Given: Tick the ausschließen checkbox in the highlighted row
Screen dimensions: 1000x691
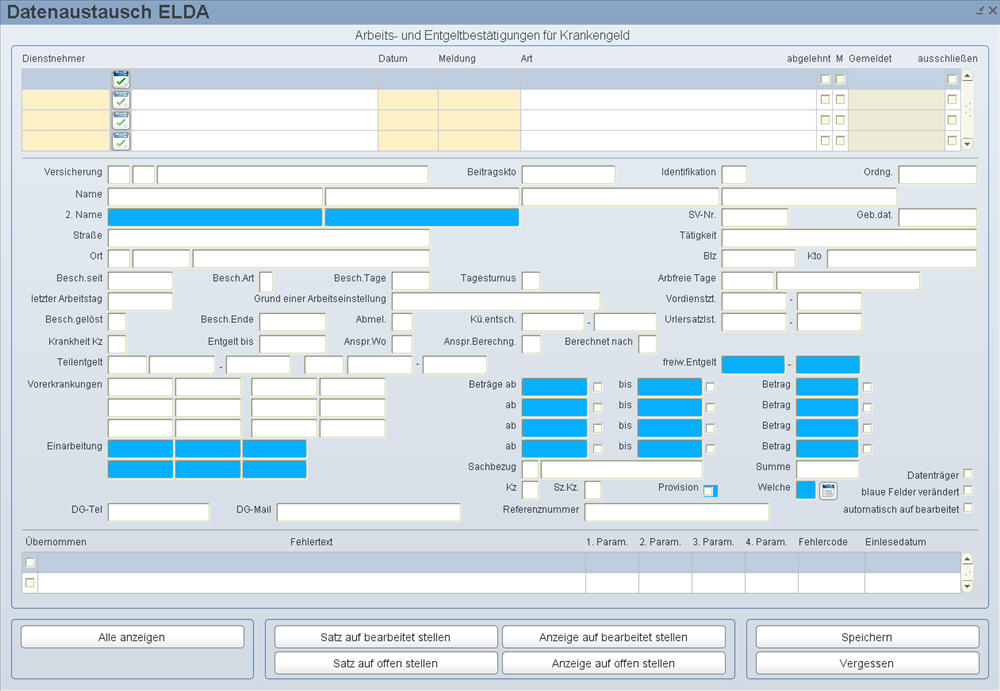Looking at the screenshot, I should tap(952, 79).
